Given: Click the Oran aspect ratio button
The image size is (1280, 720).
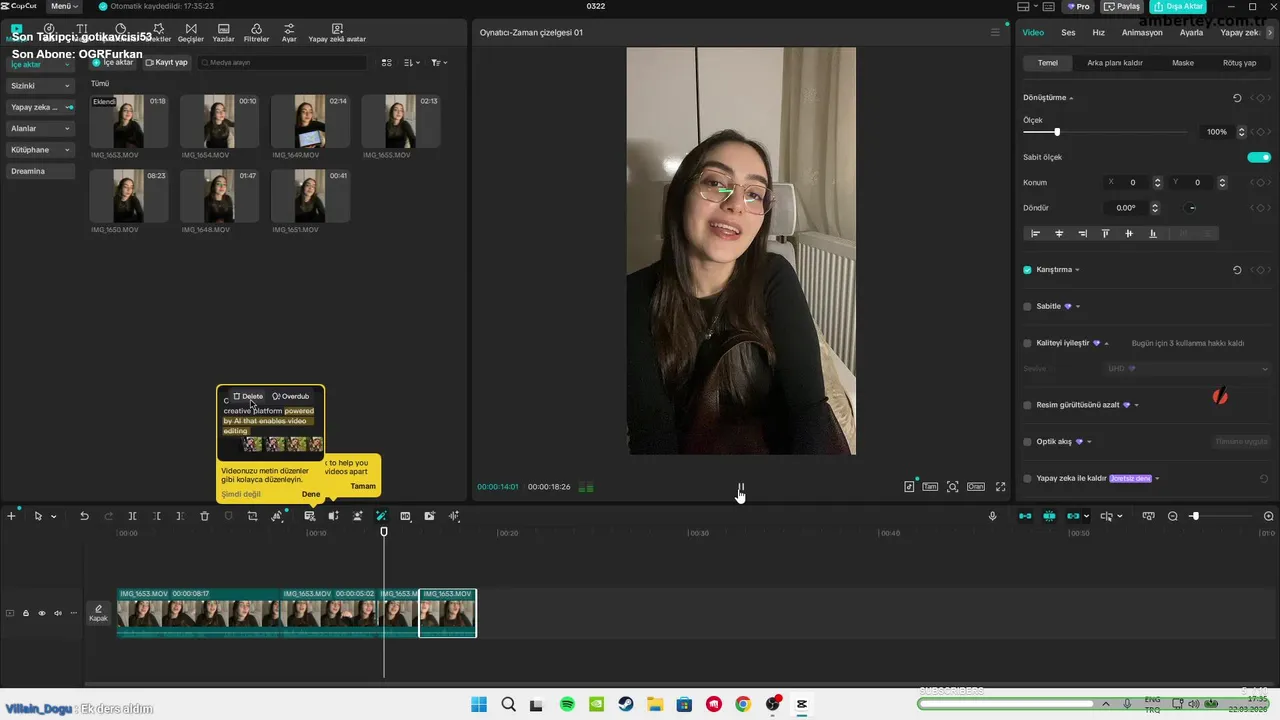Looking at the screenshot, I should click(x=975, y=487).
